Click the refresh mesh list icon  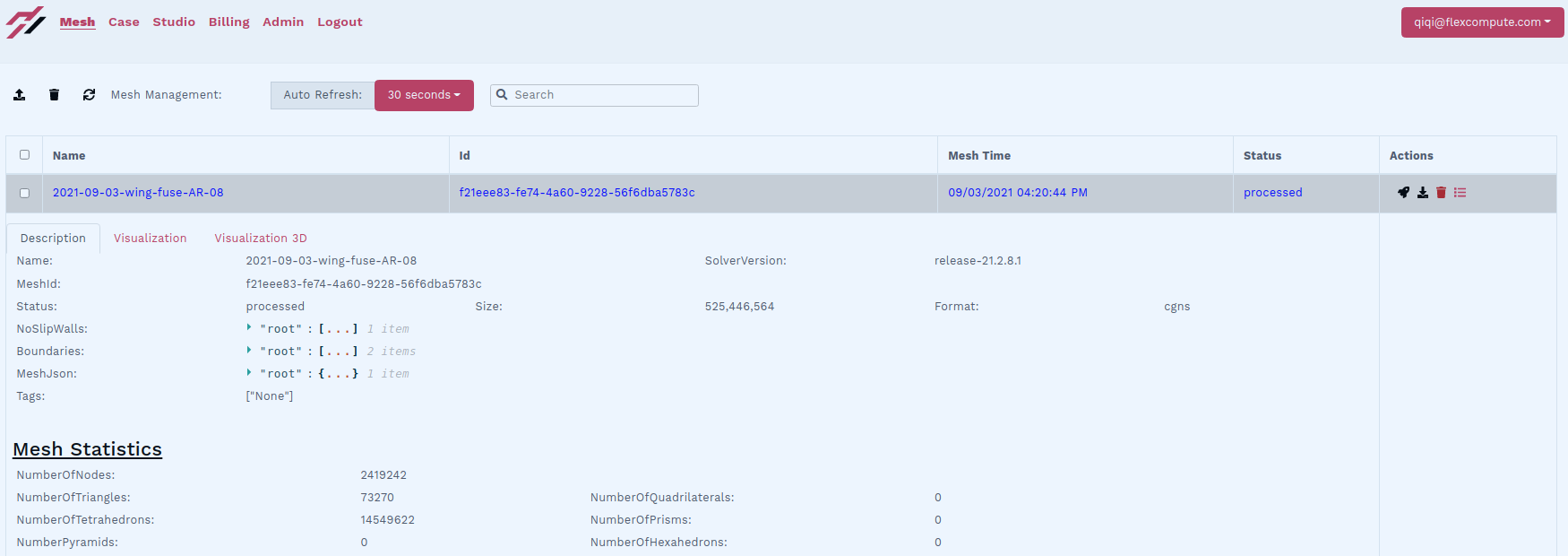tap(89, 95)
